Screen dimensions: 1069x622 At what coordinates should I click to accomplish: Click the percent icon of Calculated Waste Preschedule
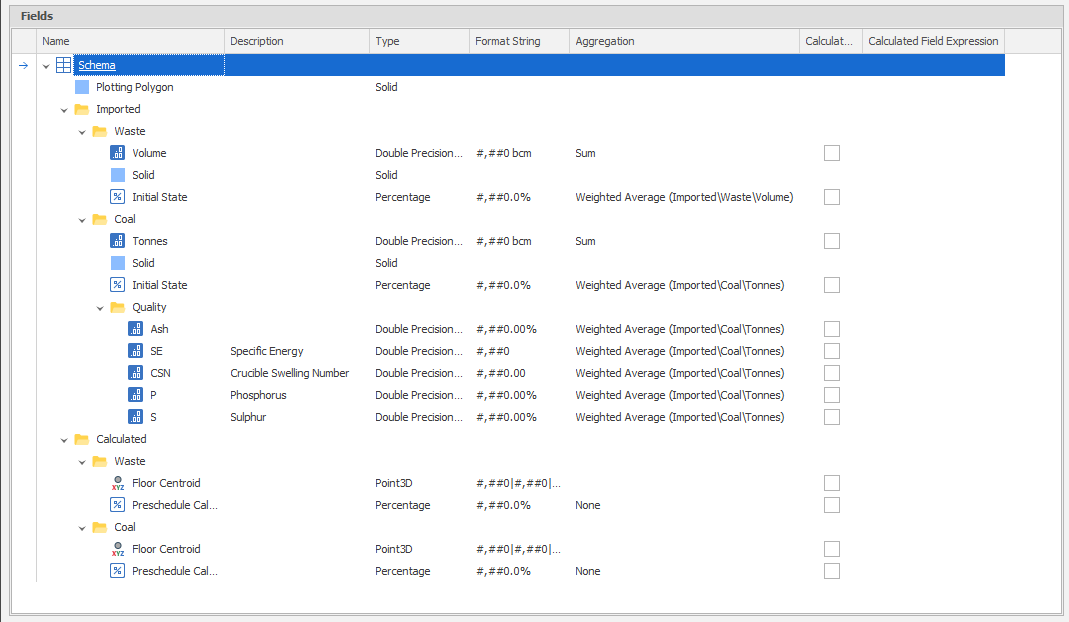coord(118,505)
